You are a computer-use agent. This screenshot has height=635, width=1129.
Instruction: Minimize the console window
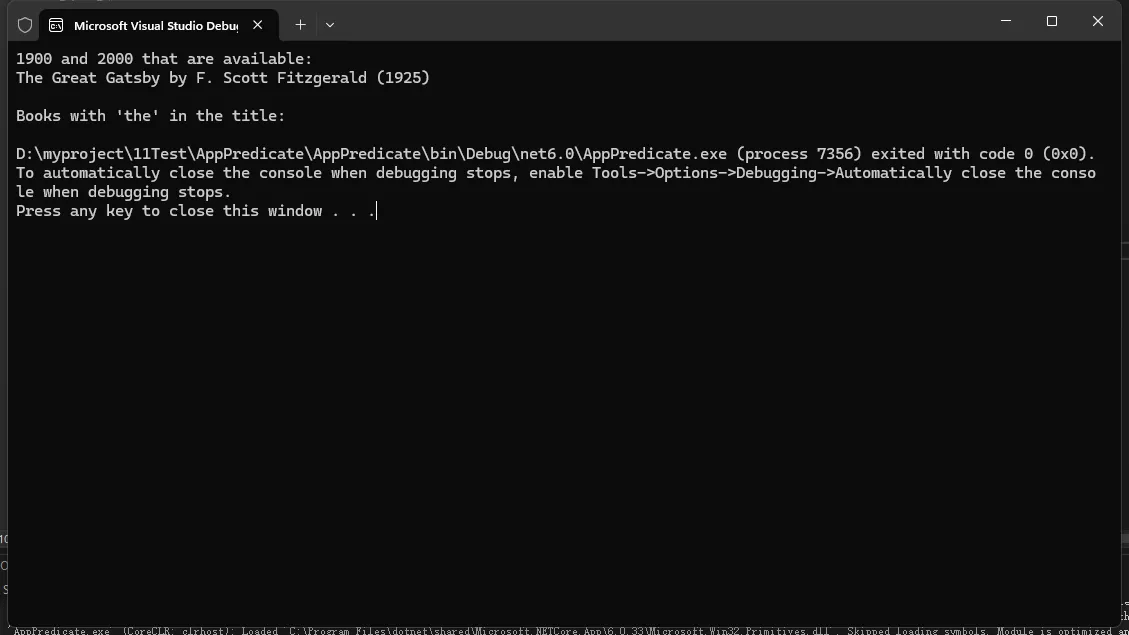(x=1006, y=21)
